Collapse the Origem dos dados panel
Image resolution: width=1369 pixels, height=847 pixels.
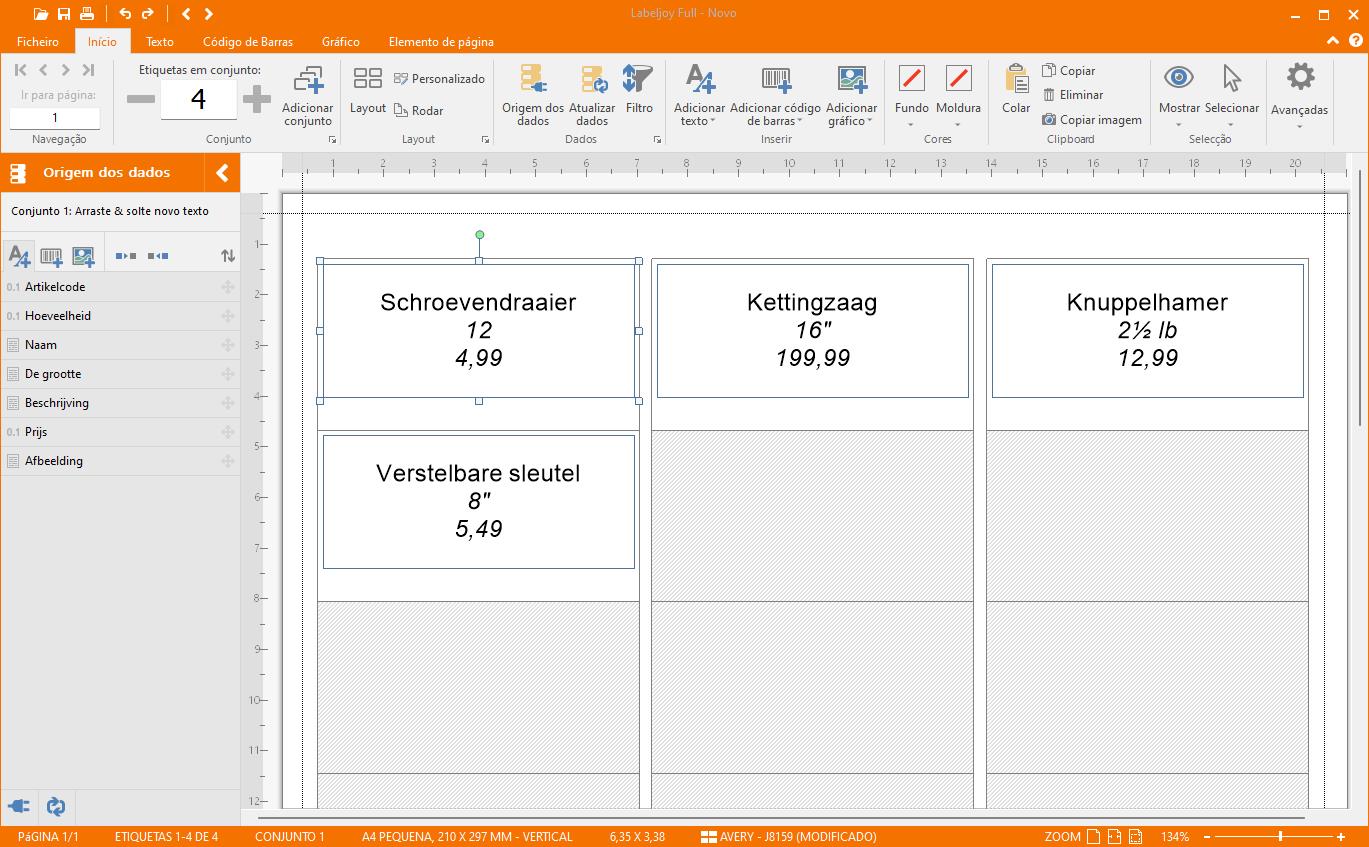[223, 173]
